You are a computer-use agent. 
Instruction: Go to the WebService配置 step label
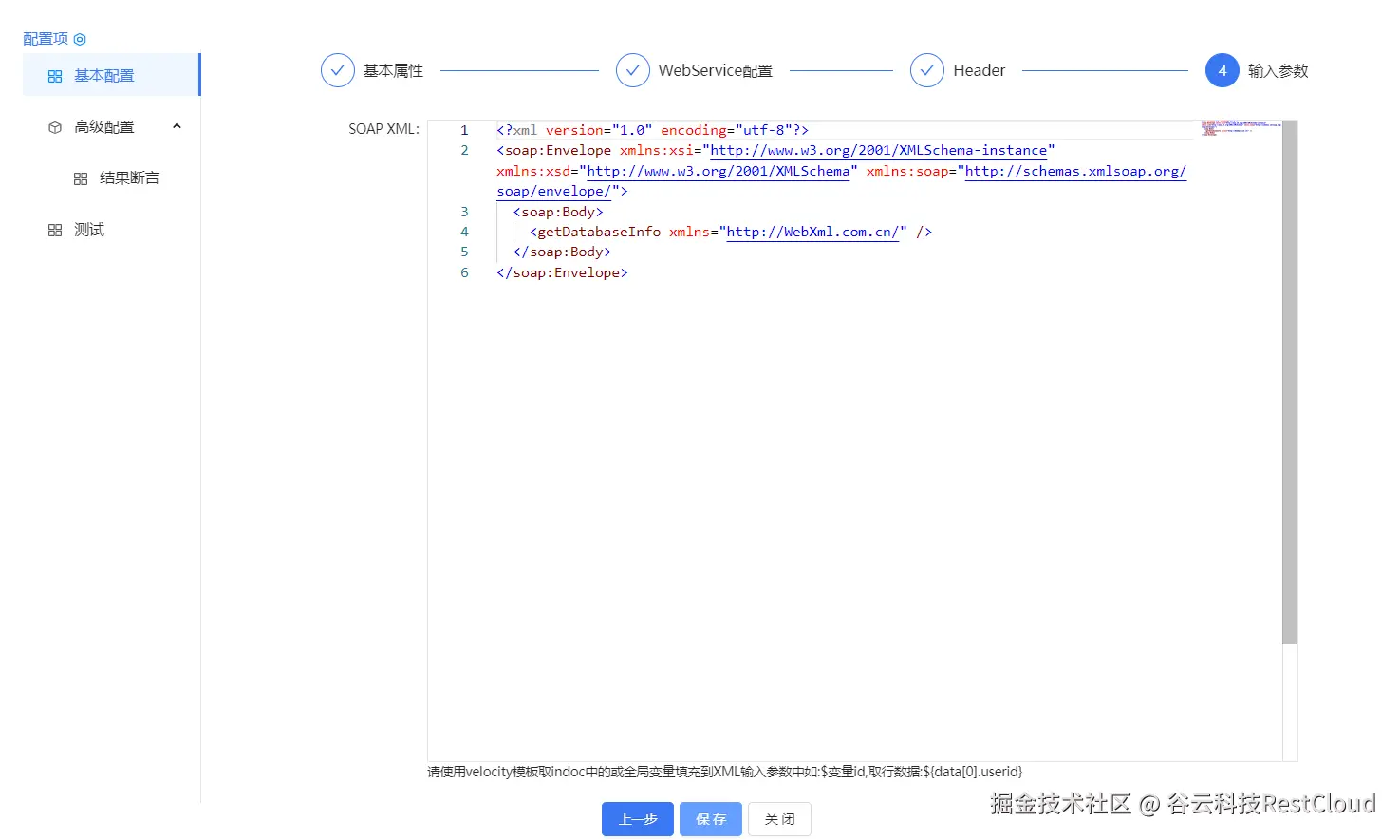tap(716, 71)
